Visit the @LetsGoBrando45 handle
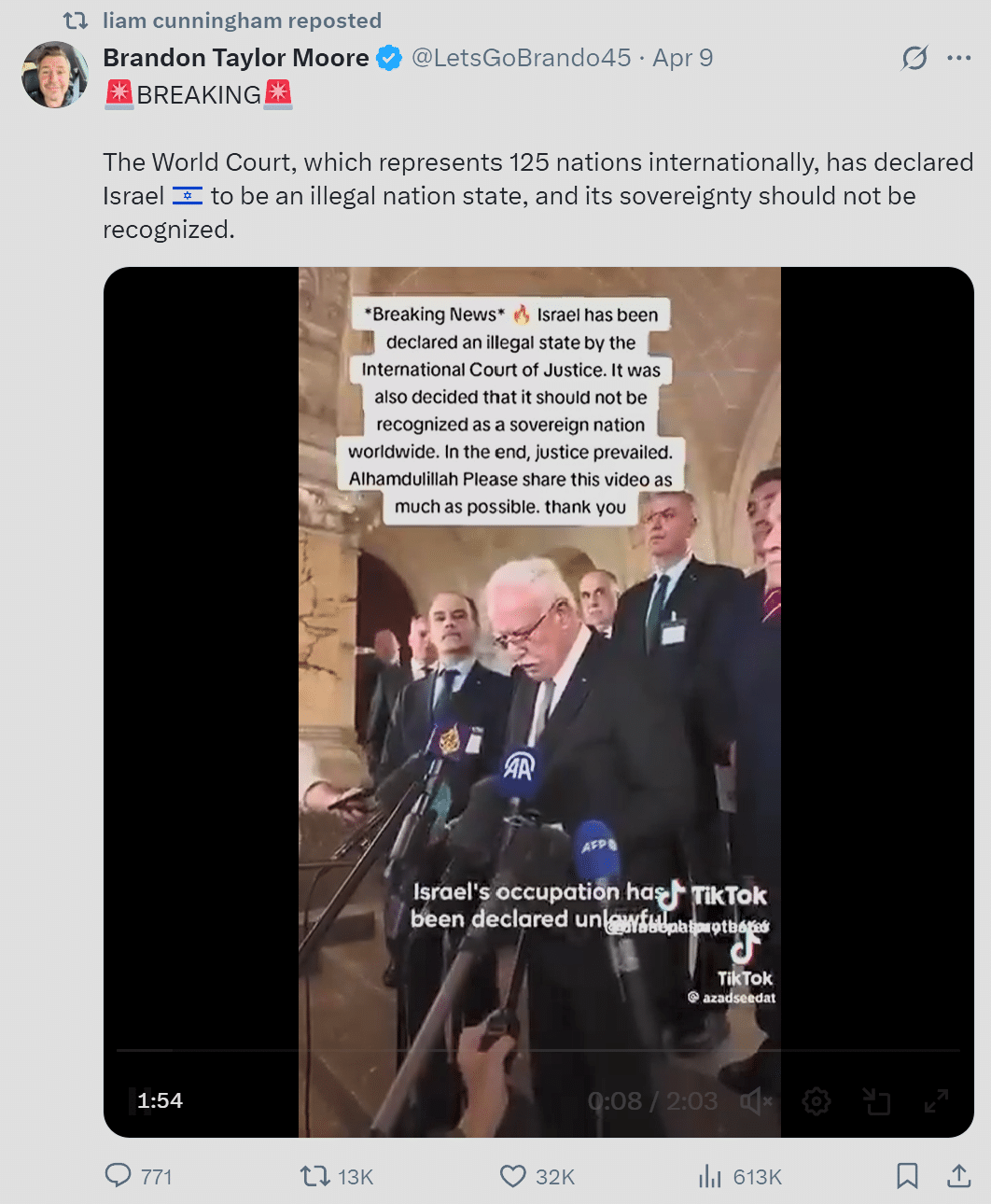 click(x=522, y=58)
